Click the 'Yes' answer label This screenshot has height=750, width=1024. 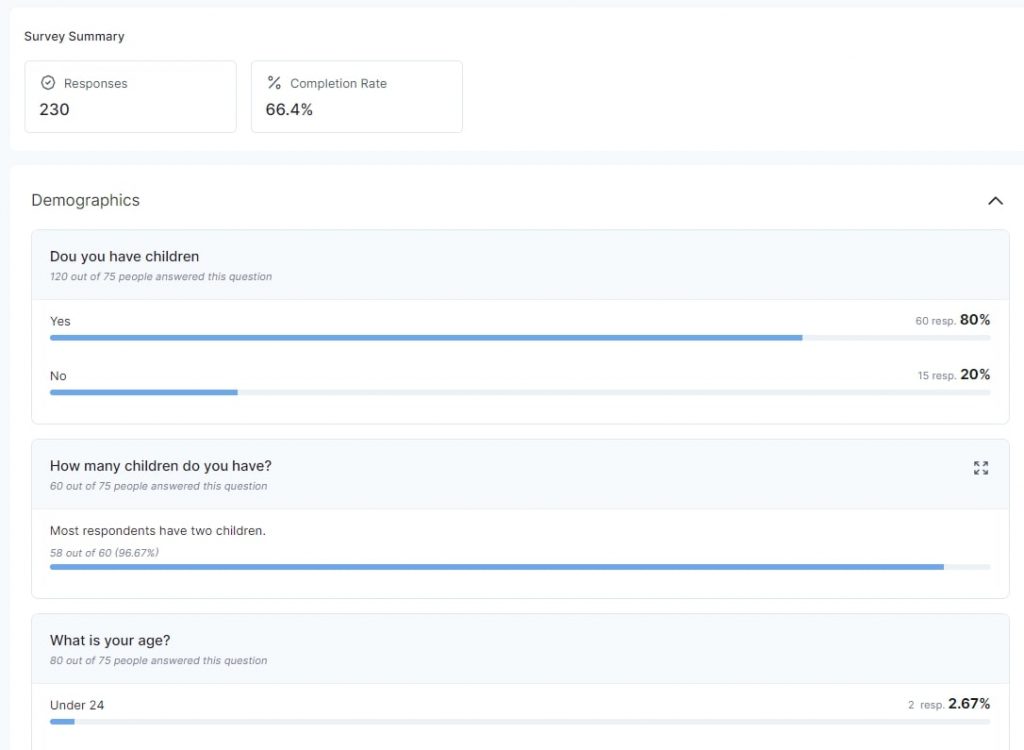click(60, 321)
